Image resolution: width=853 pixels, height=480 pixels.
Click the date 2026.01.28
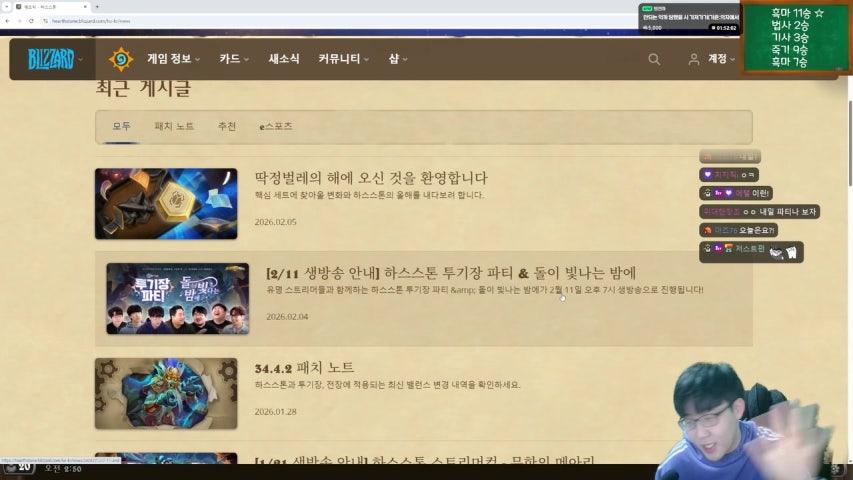tap(275, 412)
